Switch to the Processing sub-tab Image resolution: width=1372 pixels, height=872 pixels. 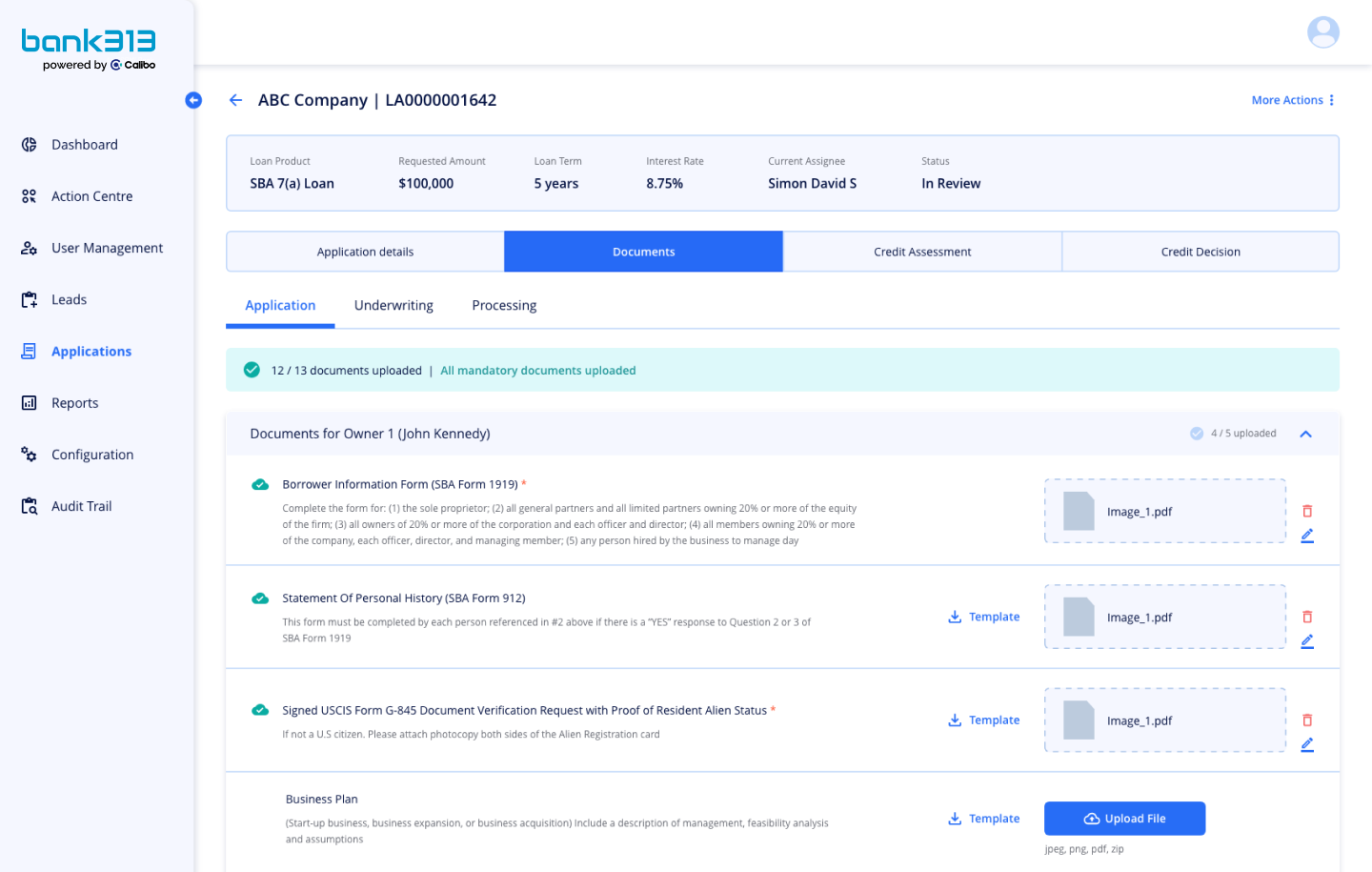(x=504, y=306)
